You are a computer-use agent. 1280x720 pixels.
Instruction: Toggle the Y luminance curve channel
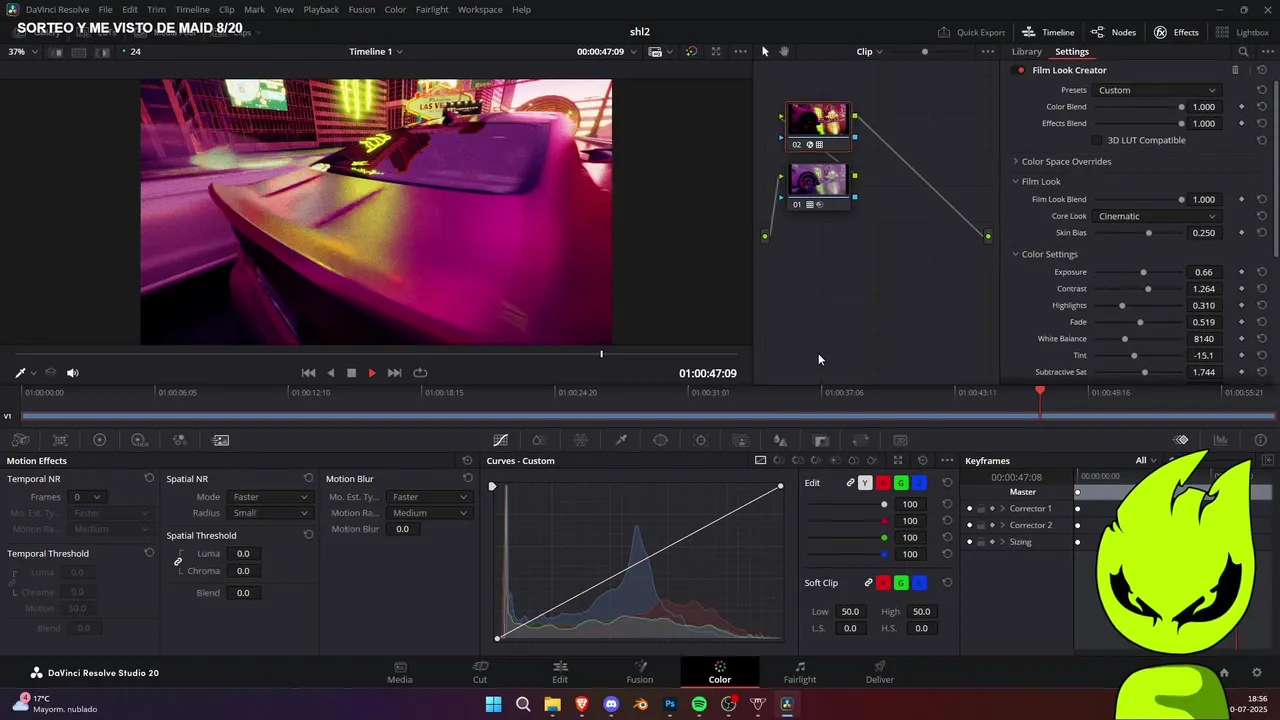[865, 483]
